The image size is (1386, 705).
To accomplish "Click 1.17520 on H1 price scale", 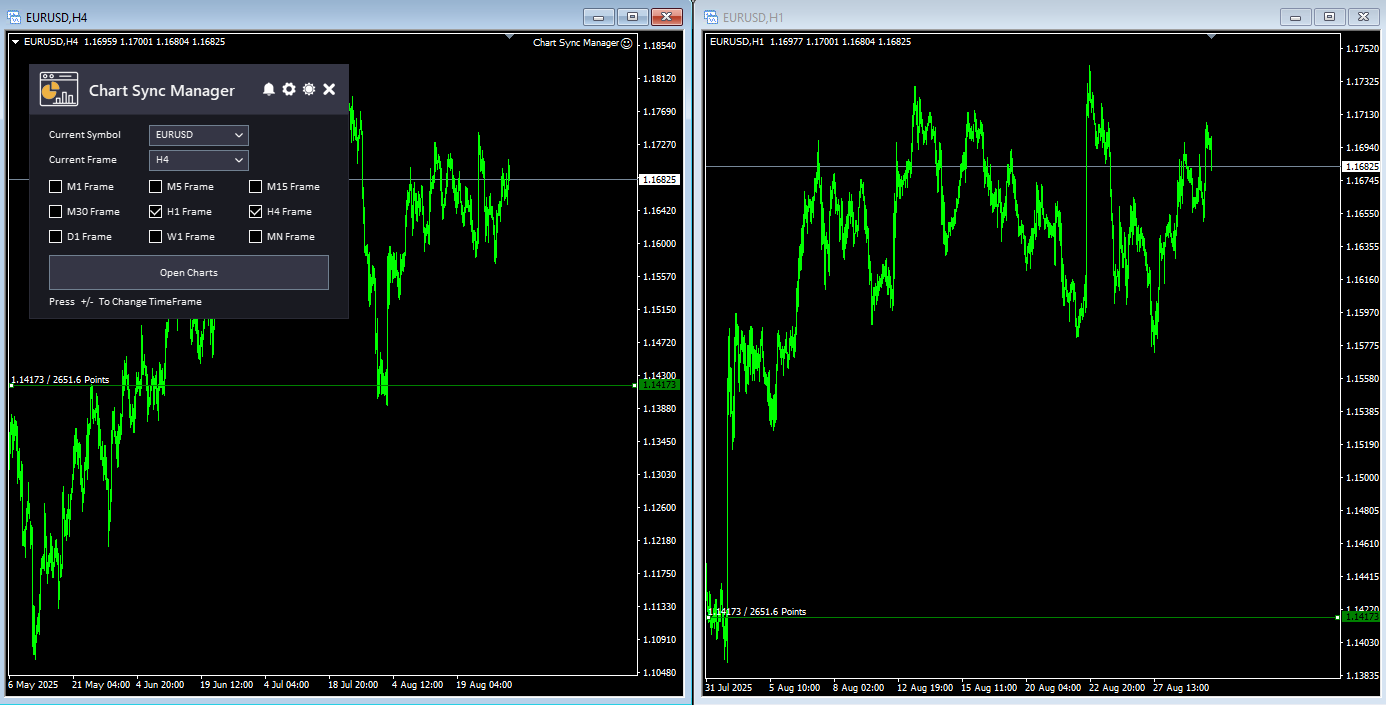I will [x=1363, y=49].
